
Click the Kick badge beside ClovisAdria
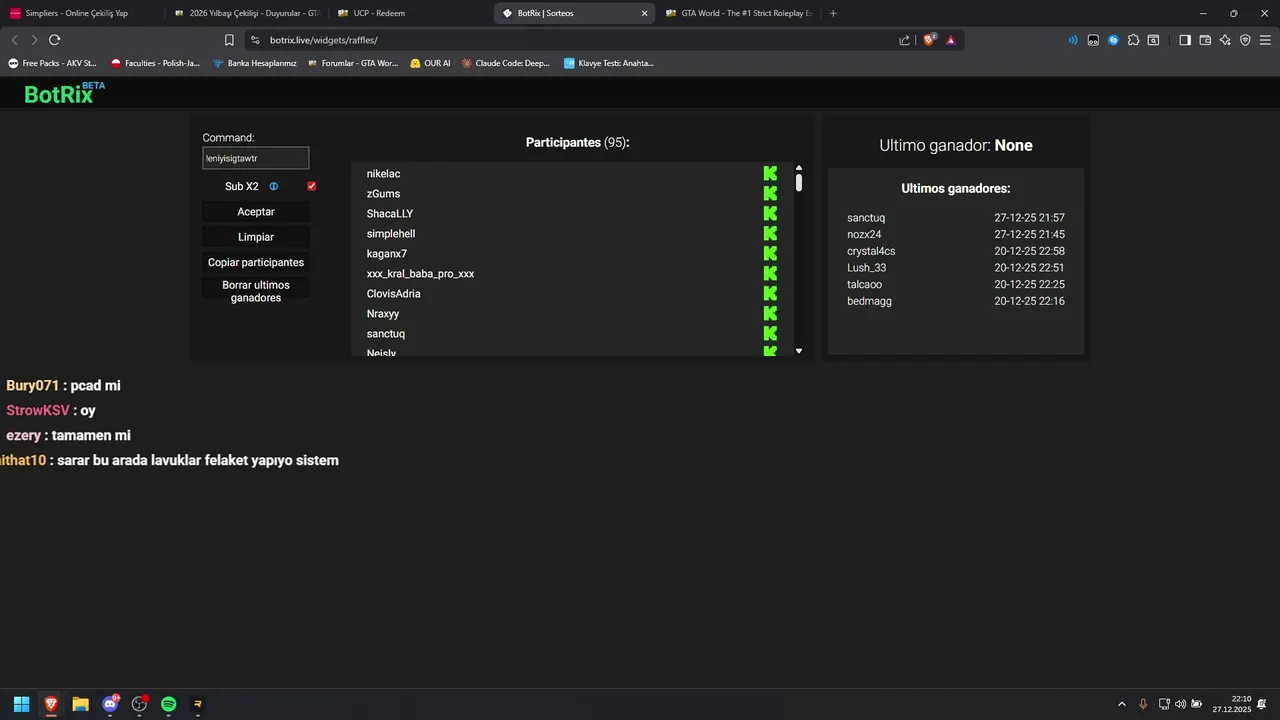click(x=770, y=294)
